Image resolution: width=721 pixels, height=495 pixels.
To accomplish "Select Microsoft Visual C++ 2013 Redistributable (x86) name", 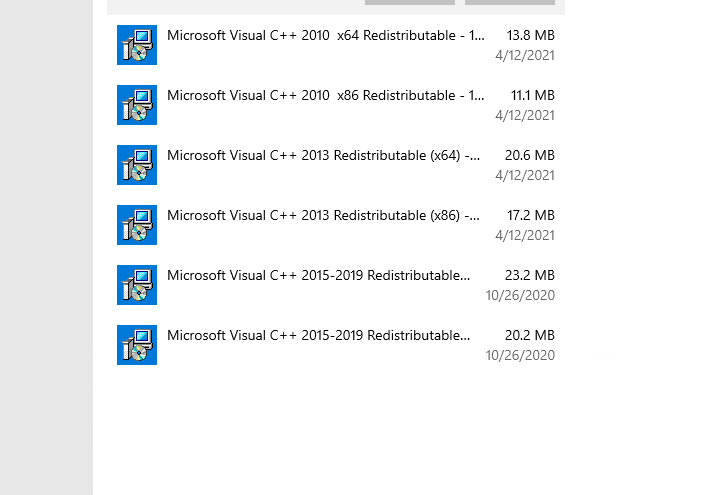I will pyautogui.click(x=323, y=216).
